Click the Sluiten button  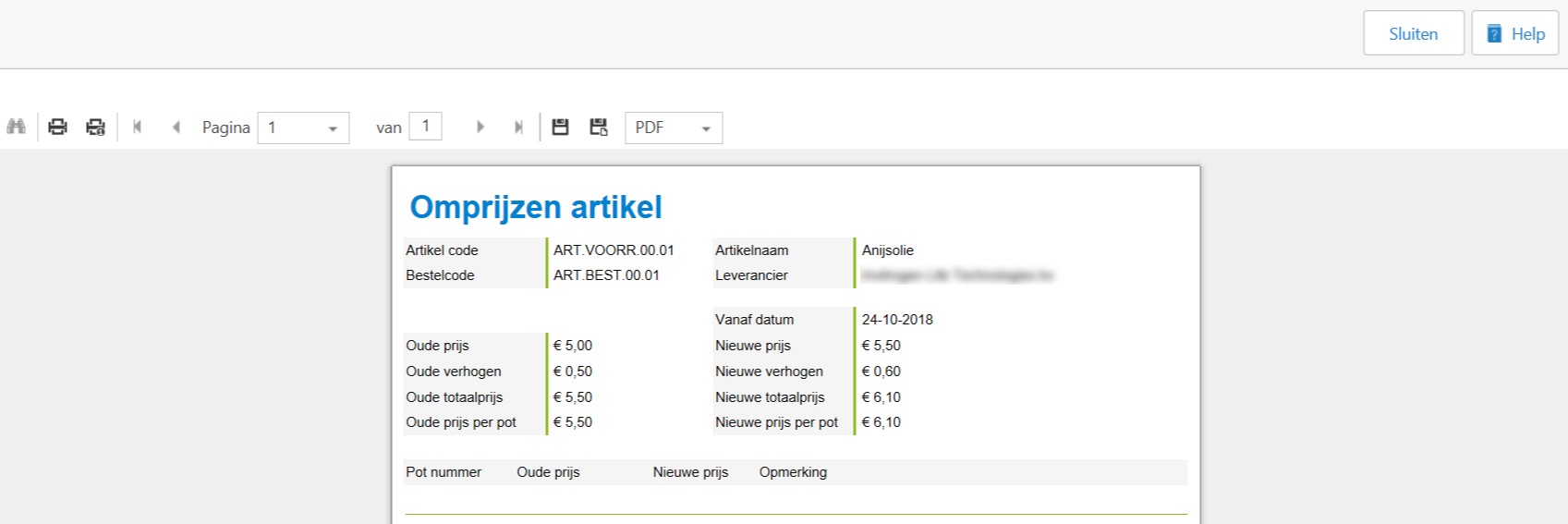coord(1413,33)
